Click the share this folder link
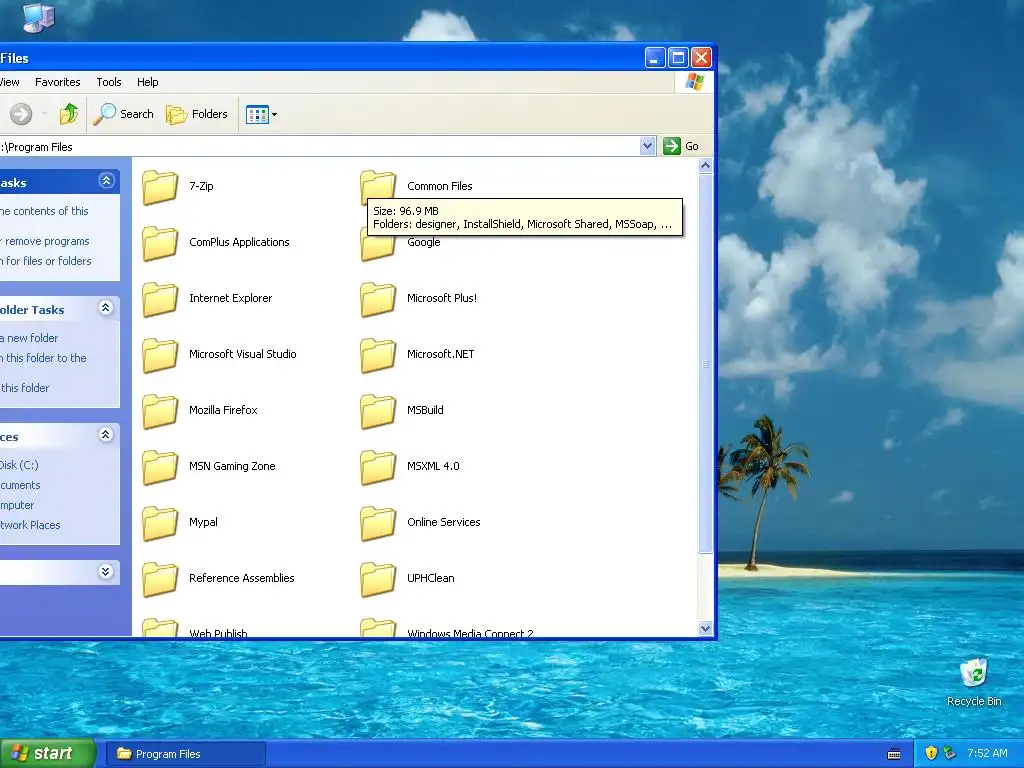The width and height of the screenshot is (1024, 768). 24,388
